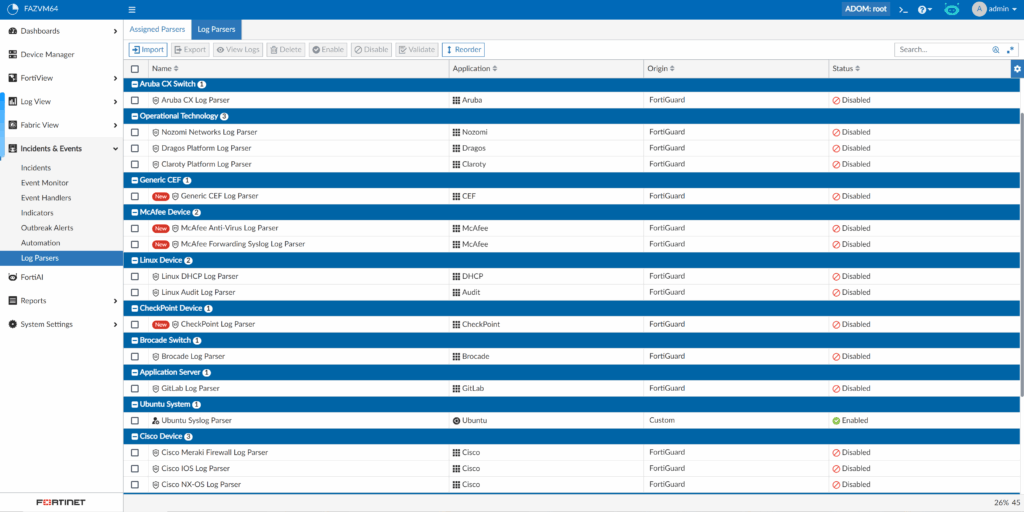Image resolution: width=1024 pixels, height=512 pixels.
Task: Sort the table by Name column
Action: coord(165,69)
